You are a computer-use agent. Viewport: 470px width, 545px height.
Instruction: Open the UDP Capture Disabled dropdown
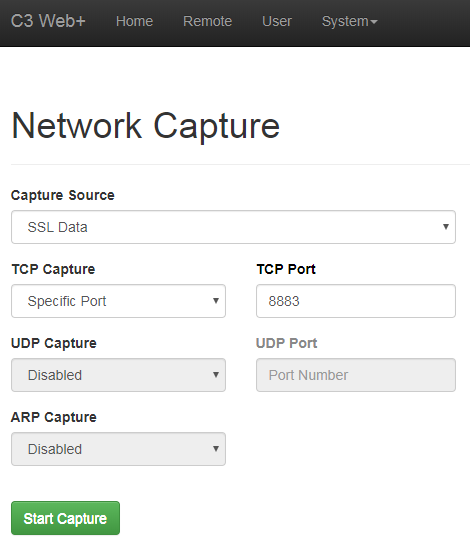coord(118,375)
